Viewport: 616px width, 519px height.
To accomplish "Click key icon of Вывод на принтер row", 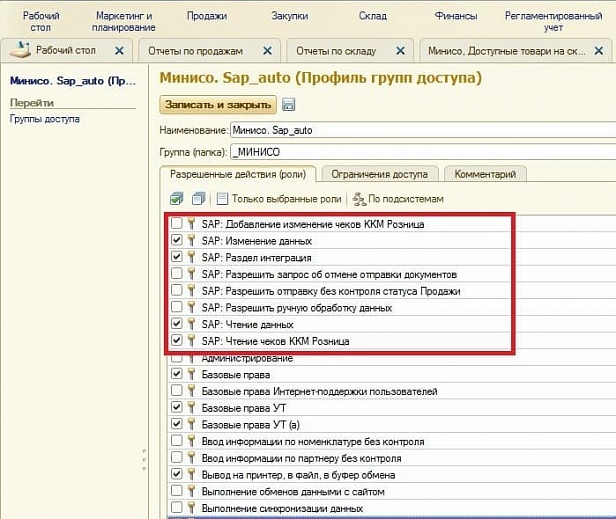I will pos(191,475).
